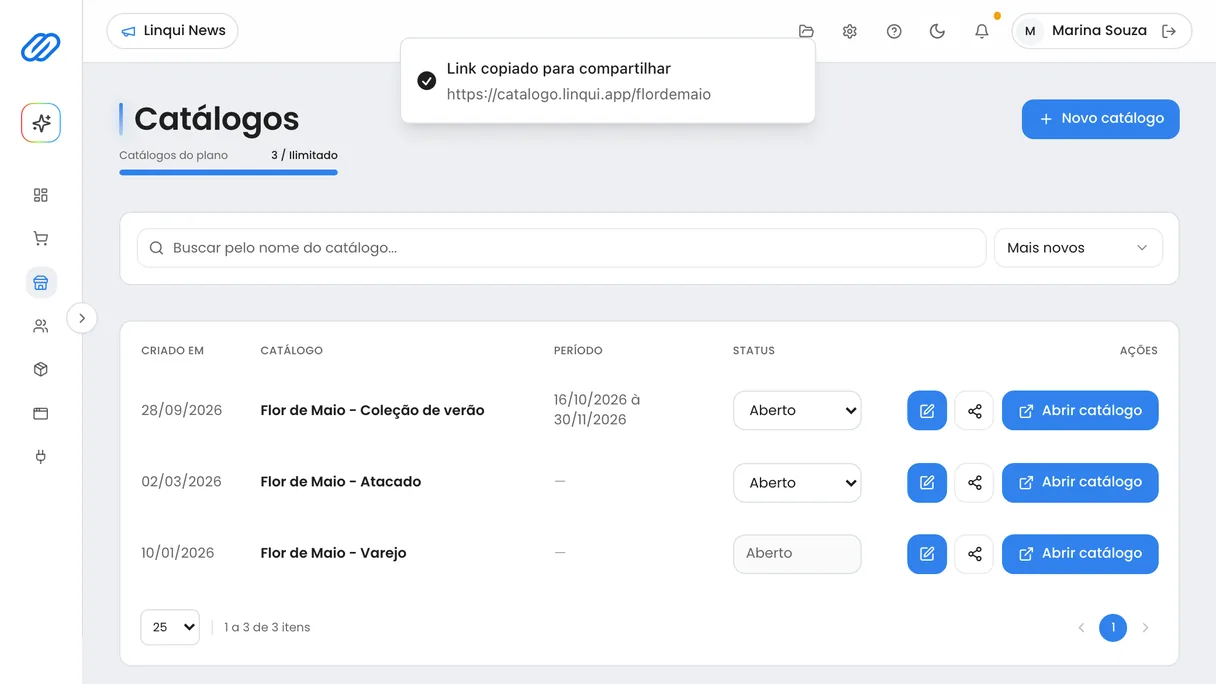The image size is (1216, 684).
Task: Click the plan catalogs progress bar
Action: [228, 173]
